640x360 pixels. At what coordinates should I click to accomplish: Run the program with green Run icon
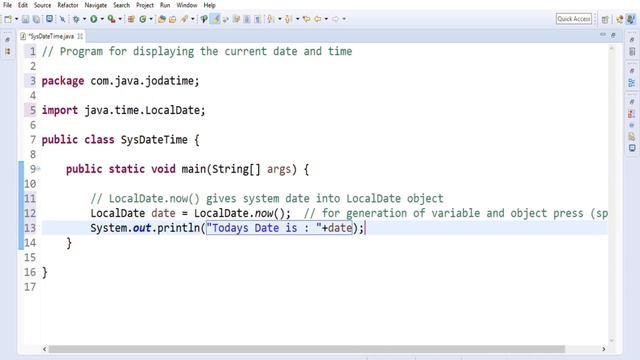(x=93, y=19)
